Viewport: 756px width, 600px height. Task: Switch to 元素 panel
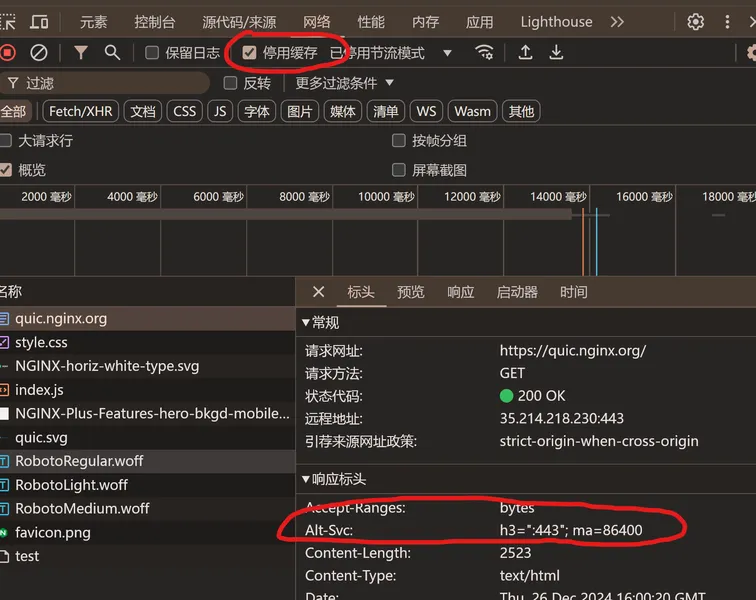coord(94,22)
